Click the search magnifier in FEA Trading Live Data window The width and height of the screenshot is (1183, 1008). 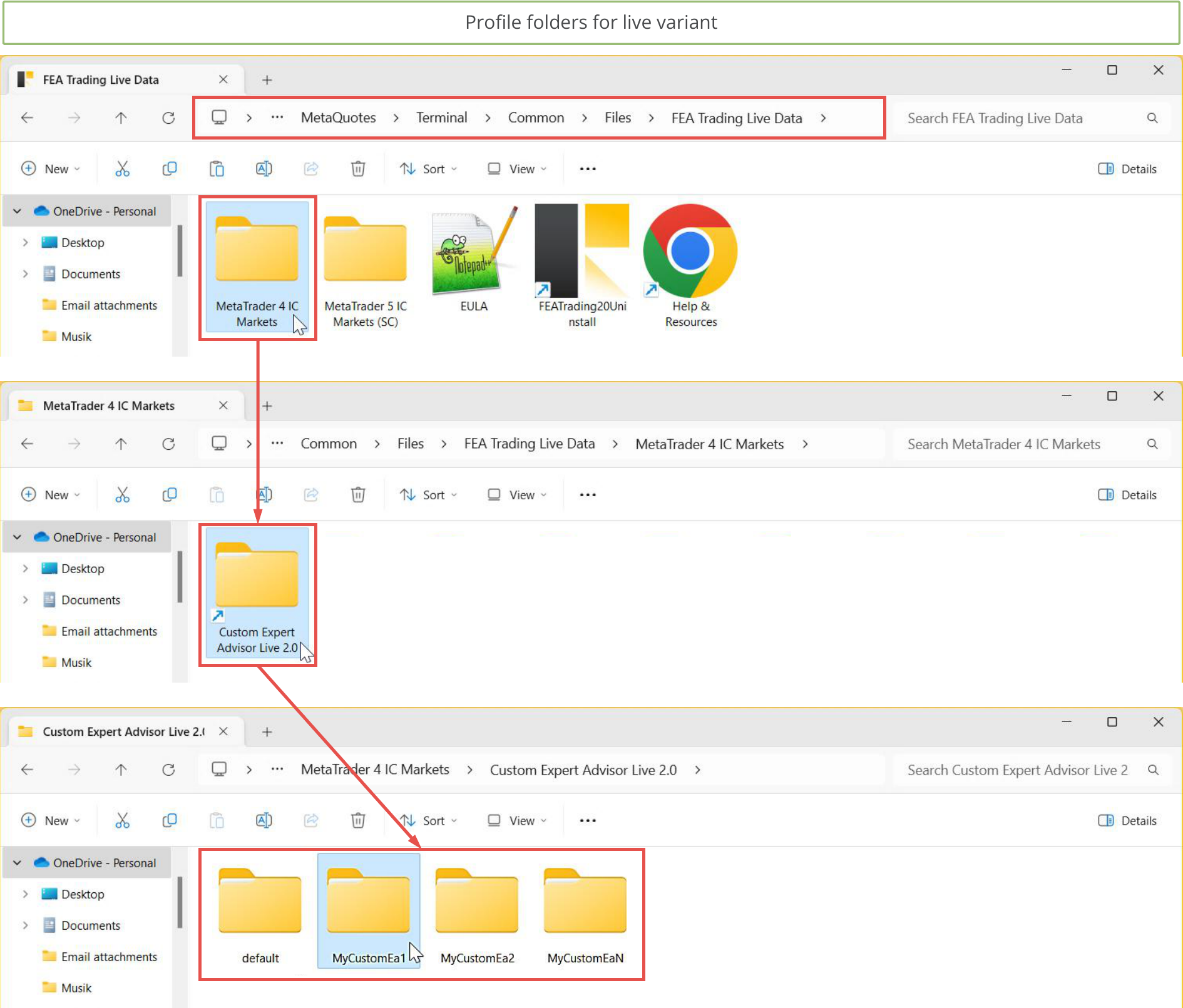1152,118
